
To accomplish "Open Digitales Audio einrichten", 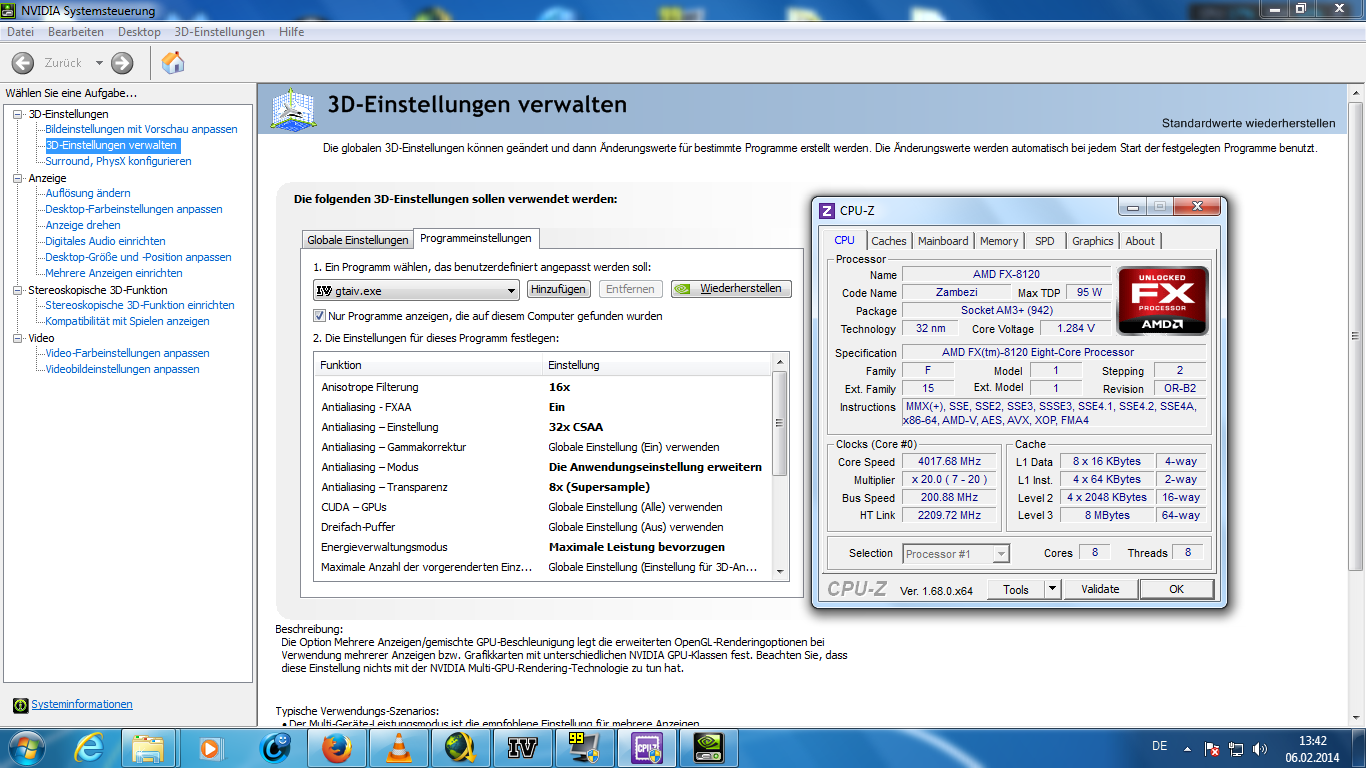I will coord(105,241).
